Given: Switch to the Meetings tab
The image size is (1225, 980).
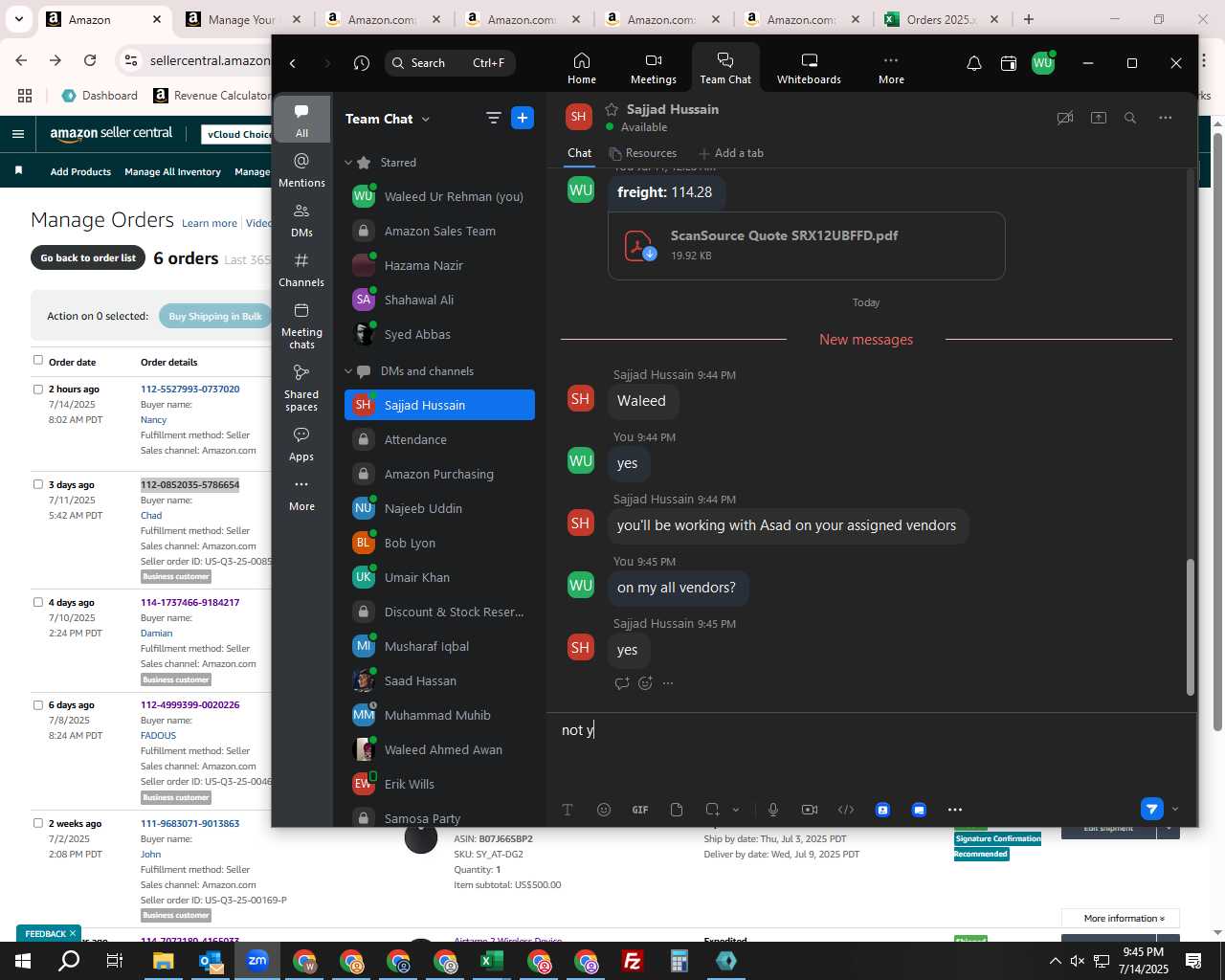Looking at the screenshot, I should (653, 68).
